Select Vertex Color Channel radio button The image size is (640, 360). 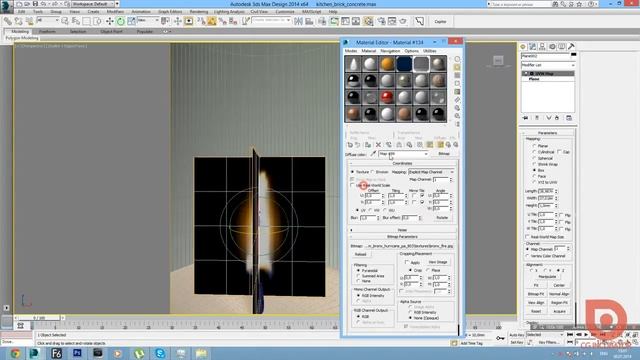[x=527, y=256]
